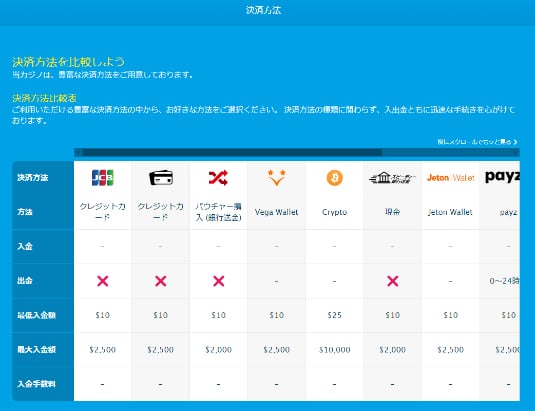The image size is (535, 411).
Task: Click the バウチャー購入 (銀行送金) label
Action: (x=218, y=212)
